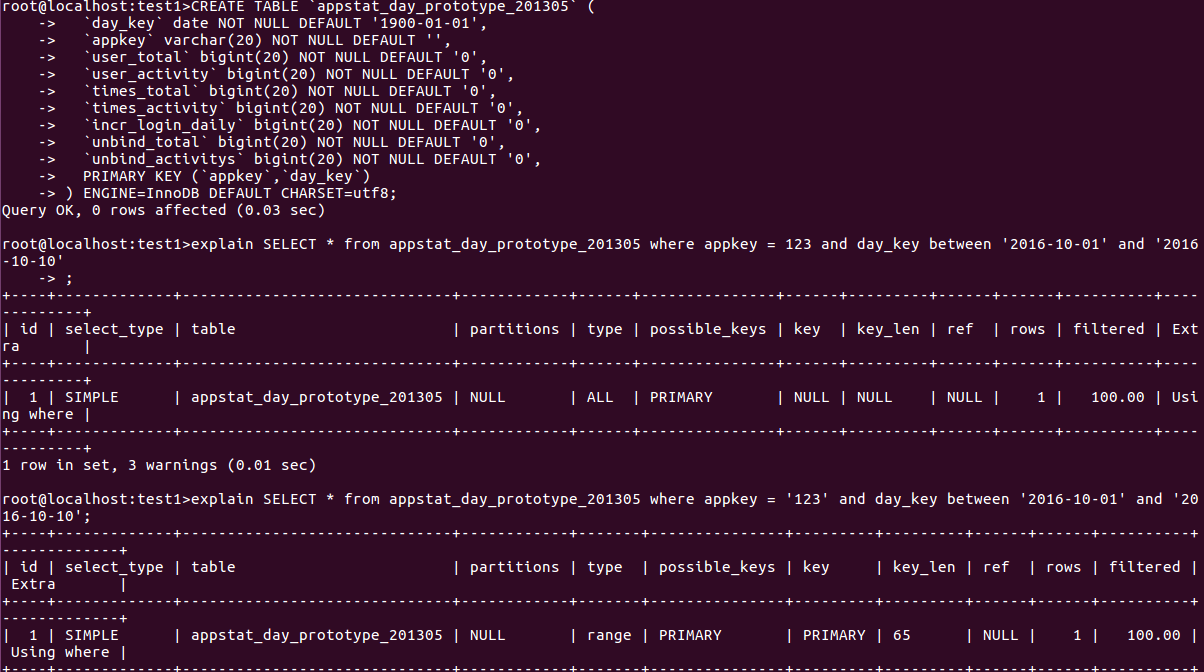The image size is (1204, 672).
Task: Click the 'select_type' header in second result table
Action: pos(114,567)
